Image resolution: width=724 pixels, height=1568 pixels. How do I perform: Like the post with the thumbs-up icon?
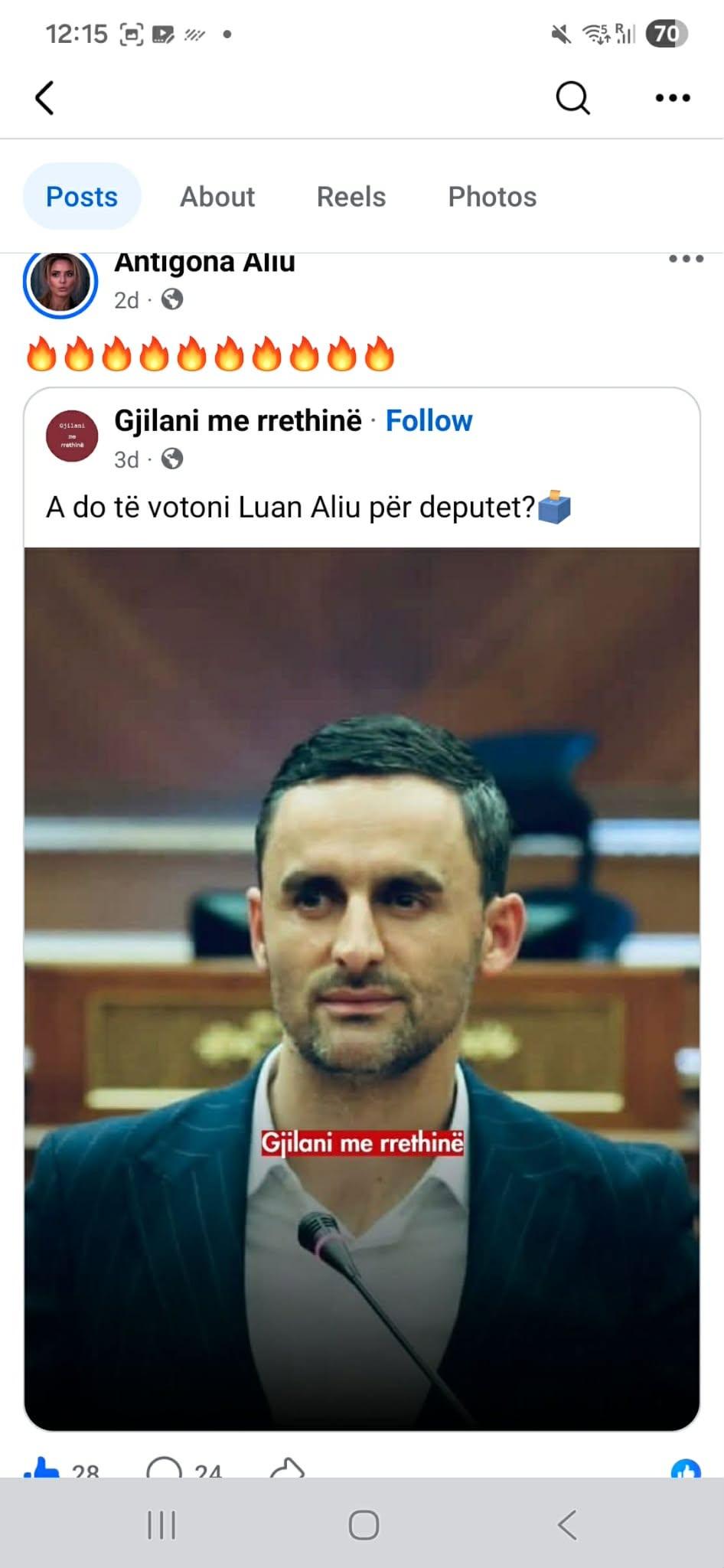(x=43, y=1468)
